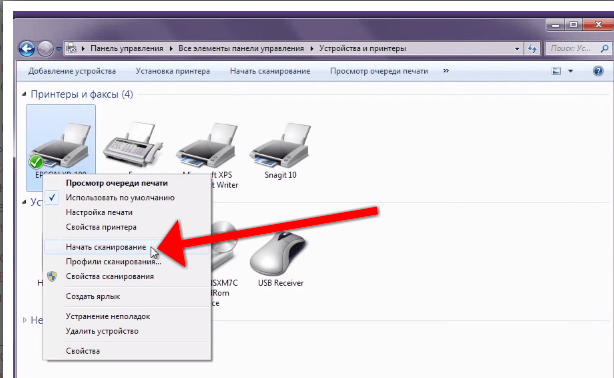Collapse the 'Принтеры и факсы' group
The image size is (614, 378).
pos(24,94)
